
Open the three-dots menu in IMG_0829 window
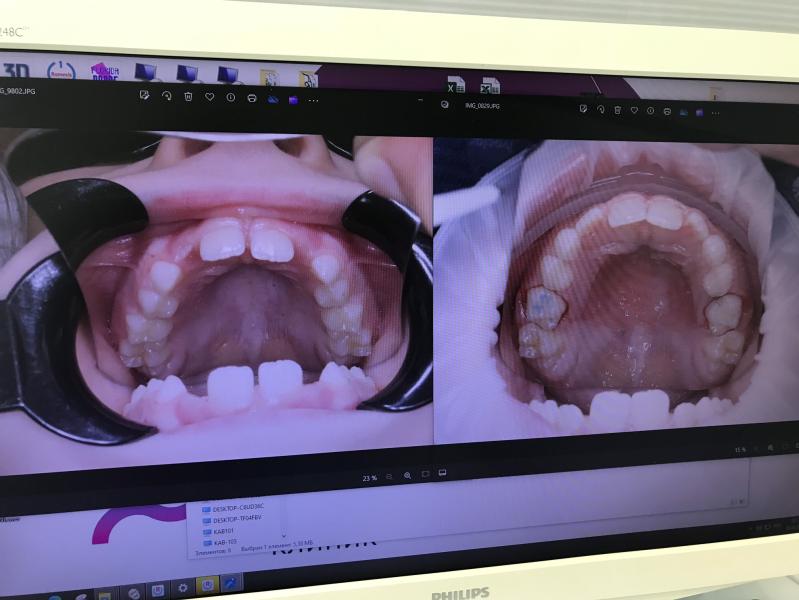pyautogui.click(x=716, y=113)
